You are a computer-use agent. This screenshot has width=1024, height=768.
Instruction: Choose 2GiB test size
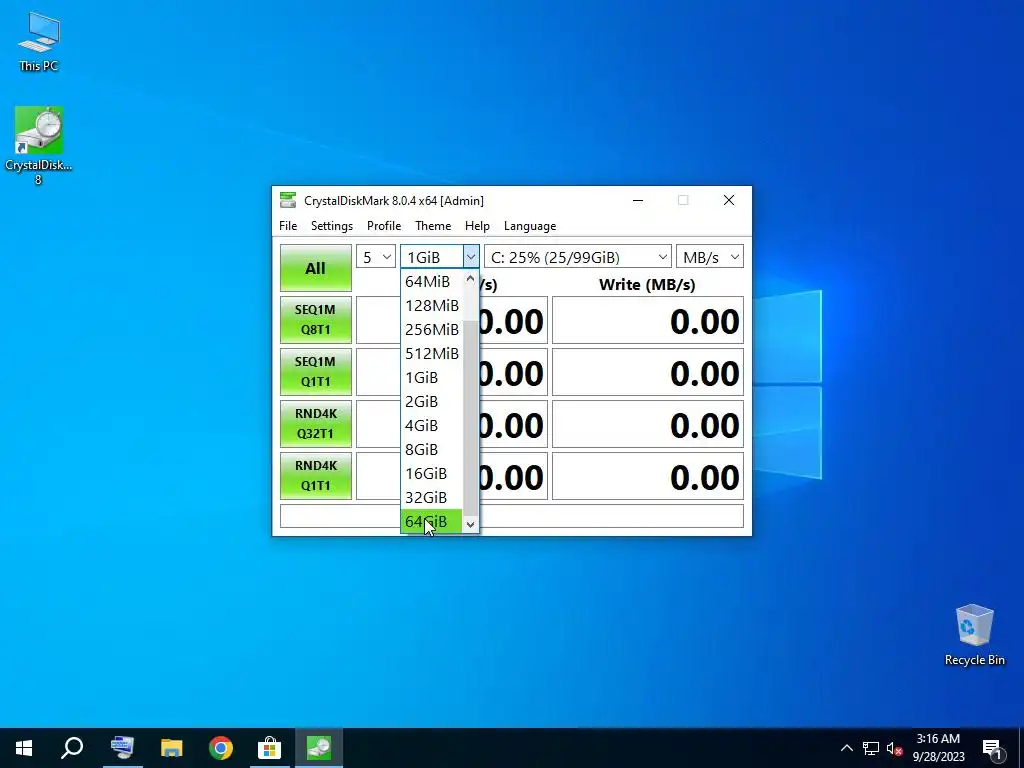click(x=432, y=402)
